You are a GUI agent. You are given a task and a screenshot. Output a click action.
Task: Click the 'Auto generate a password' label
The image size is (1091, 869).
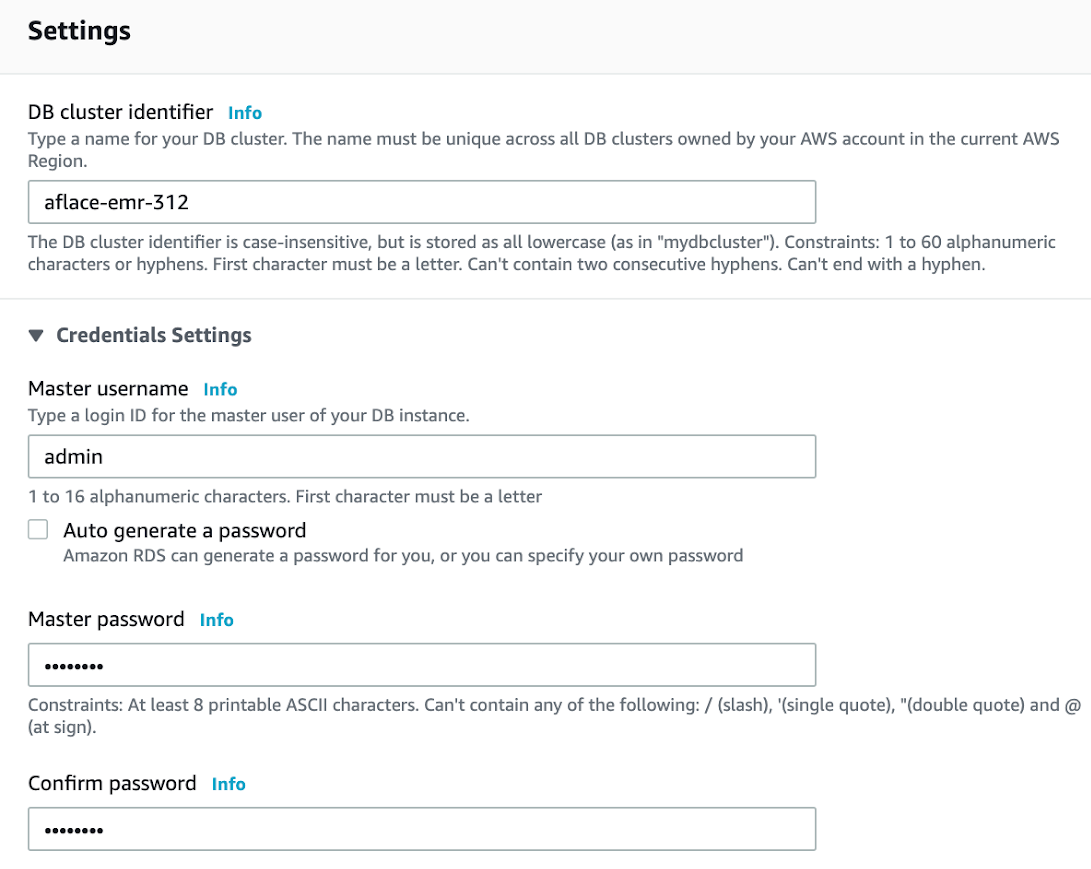point(184,530)
